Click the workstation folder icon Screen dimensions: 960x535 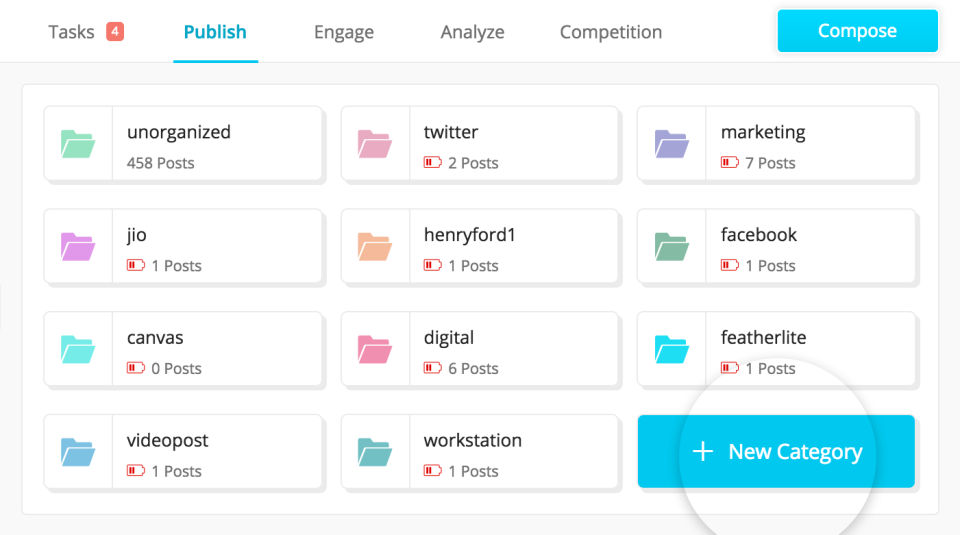375,453
